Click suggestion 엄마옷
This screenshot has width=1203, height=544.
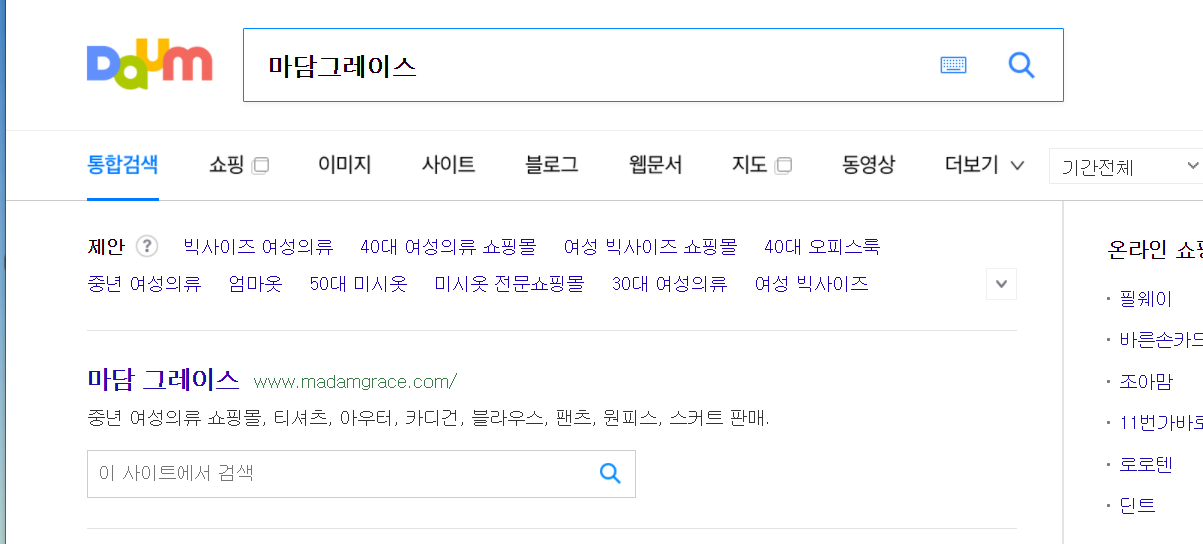[x=255, y=284]
